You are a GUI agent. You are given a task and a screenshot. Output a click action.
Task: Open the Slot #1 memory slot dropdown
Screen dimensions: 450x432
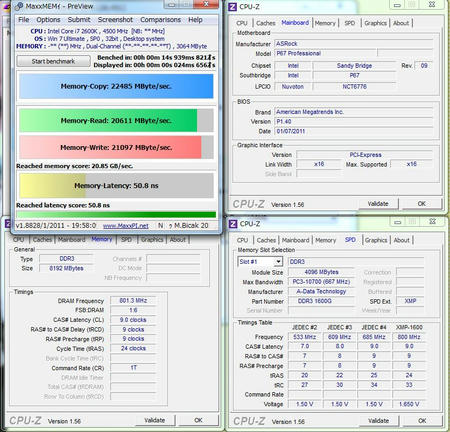[278, 262]
